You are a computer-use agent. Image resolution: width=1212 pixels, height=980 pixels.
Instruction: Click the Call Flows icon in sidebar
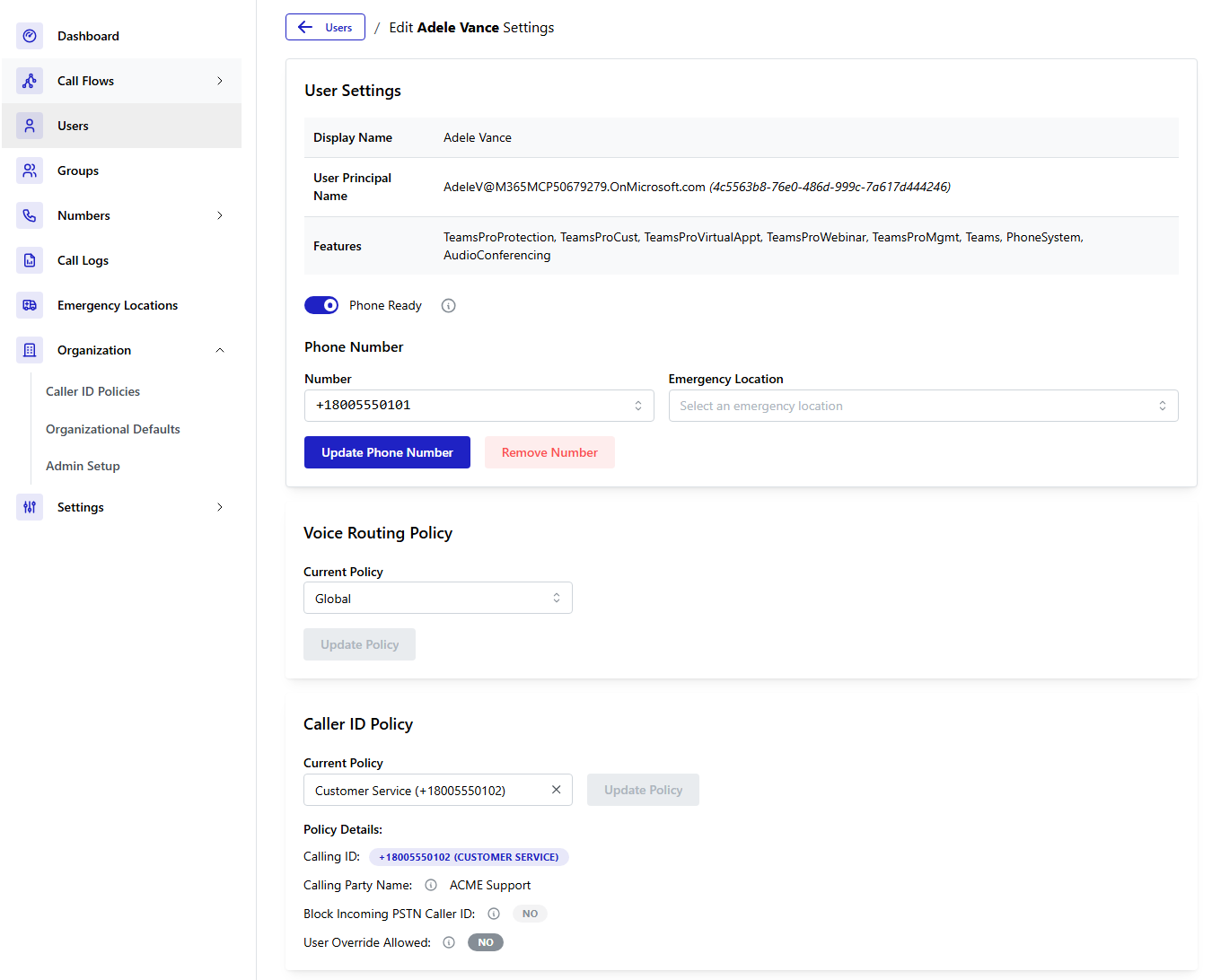pyautogui.click(x=30, y=81)
